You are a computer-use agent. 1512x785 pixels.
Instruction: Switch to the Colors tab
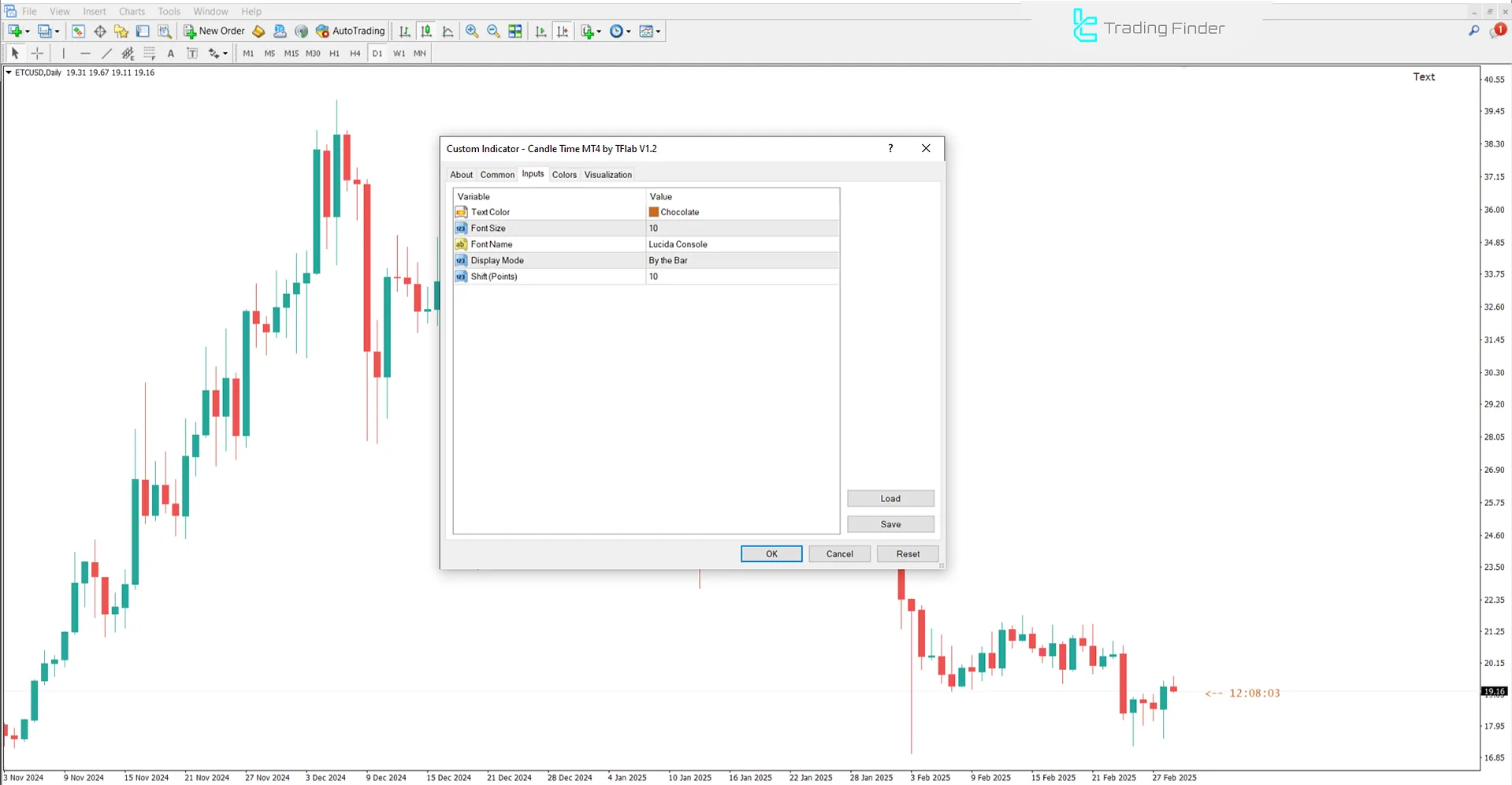click(563, 174)
